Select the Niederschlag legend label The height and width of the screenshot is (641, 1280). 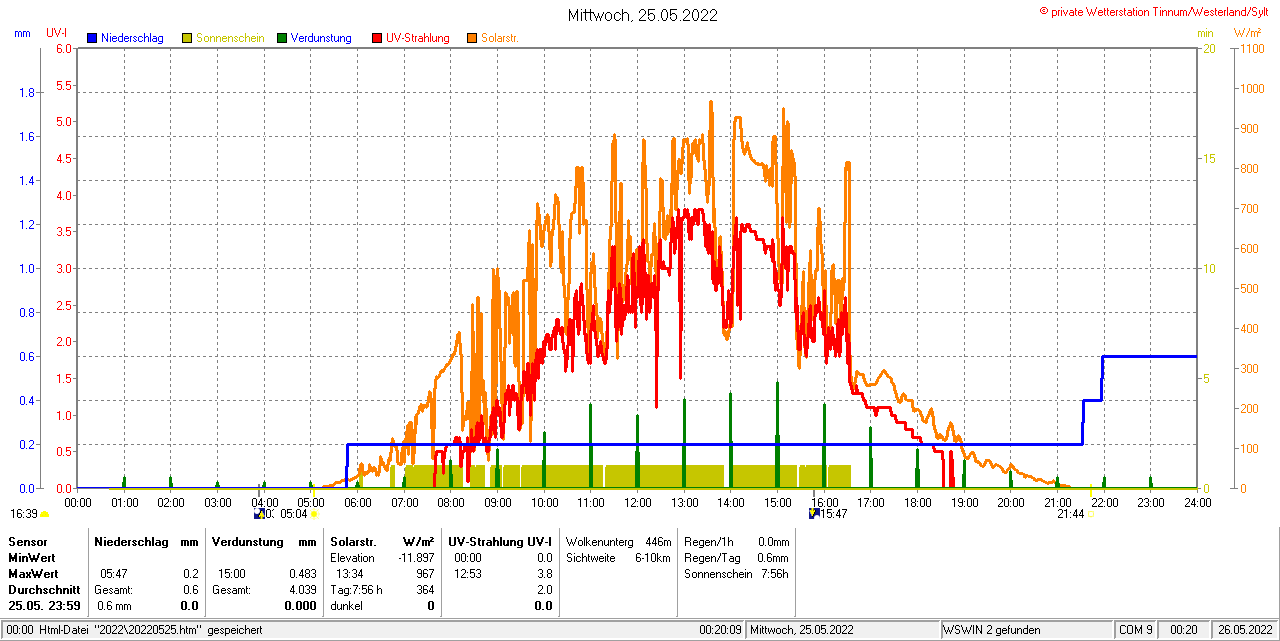tap(132, 38)
